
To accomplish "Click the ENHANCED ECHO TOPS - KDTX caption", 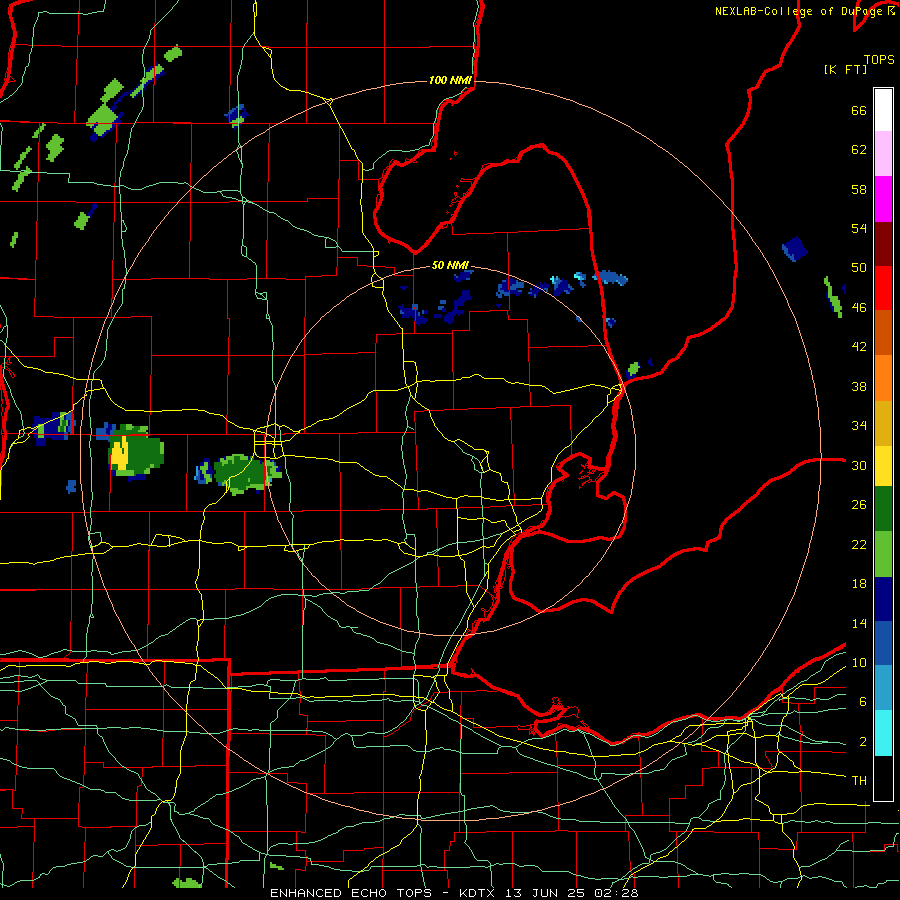I will pyautogui.click(x=453, y=893).
